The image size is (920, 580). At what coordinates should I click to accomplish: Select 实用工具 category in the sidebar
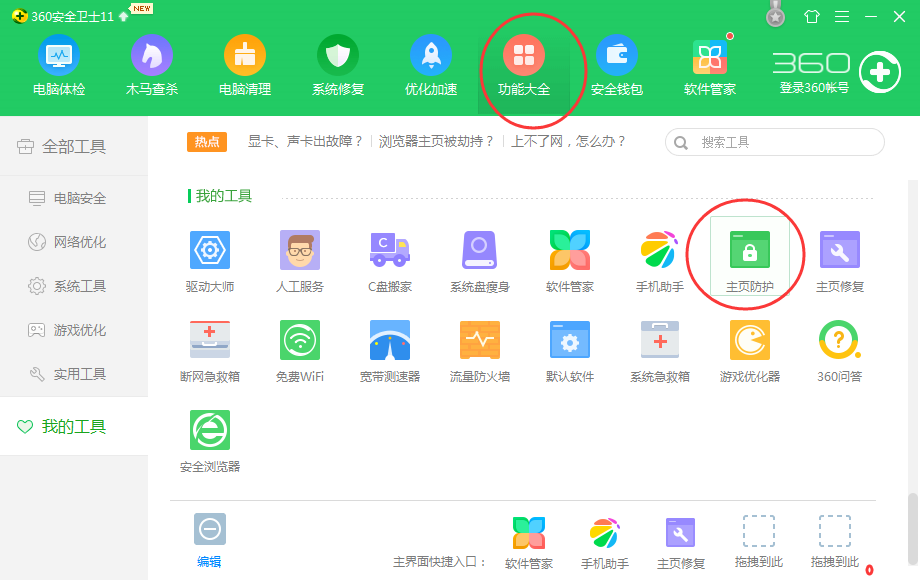point(74,374)
